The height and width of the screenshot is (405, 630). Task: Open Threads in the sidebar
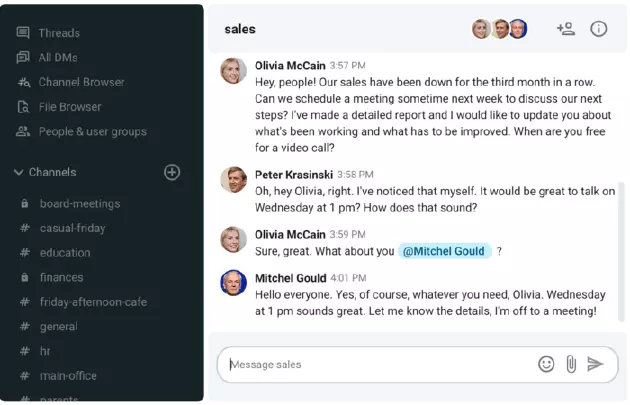(x=58, y=33)
